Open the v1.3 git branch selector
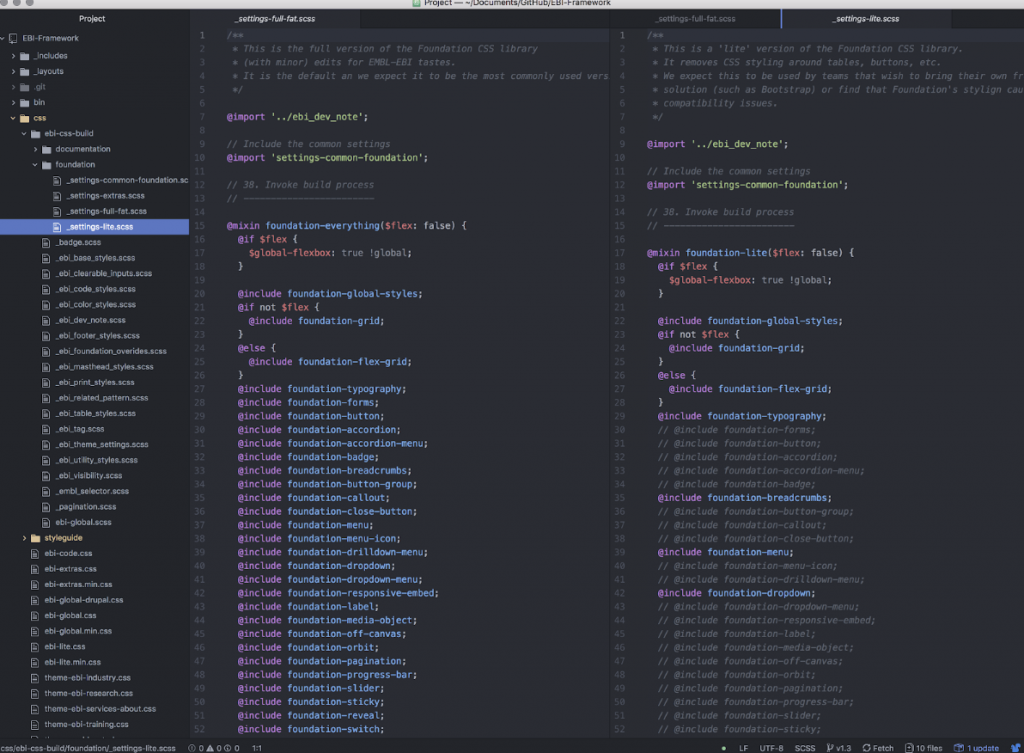1024x753 pixels. pos(839,748)
